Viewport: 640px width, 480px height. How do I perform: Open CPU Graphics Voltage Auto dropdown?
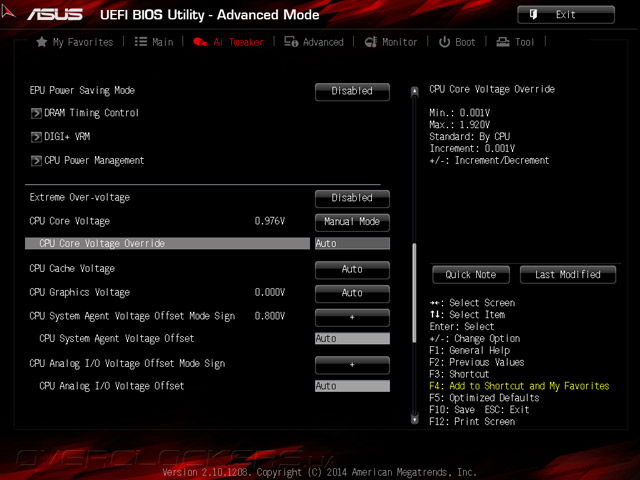point(352,293)
